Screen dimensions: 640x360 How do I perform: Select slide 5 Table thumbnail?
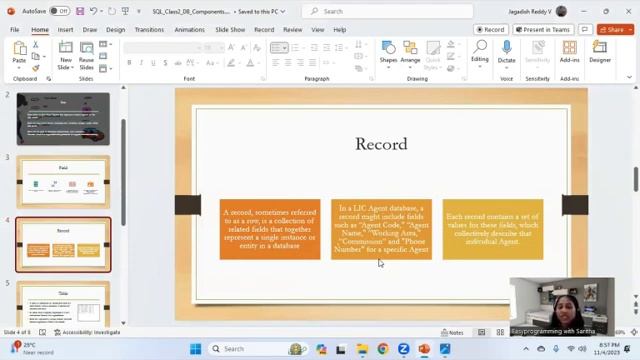pyautogui.click(x=63, y=303)
